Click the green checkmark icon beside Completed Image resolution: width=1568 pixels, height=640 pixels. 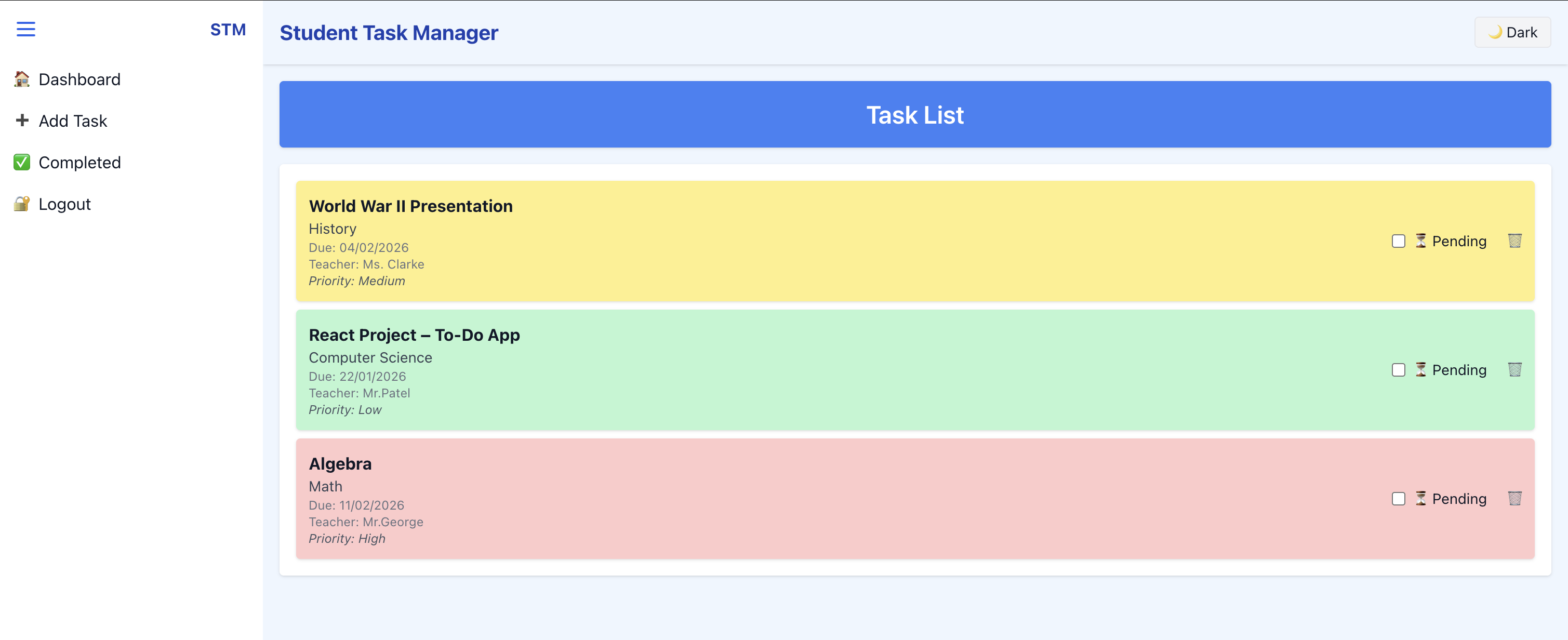coord(22,163)
